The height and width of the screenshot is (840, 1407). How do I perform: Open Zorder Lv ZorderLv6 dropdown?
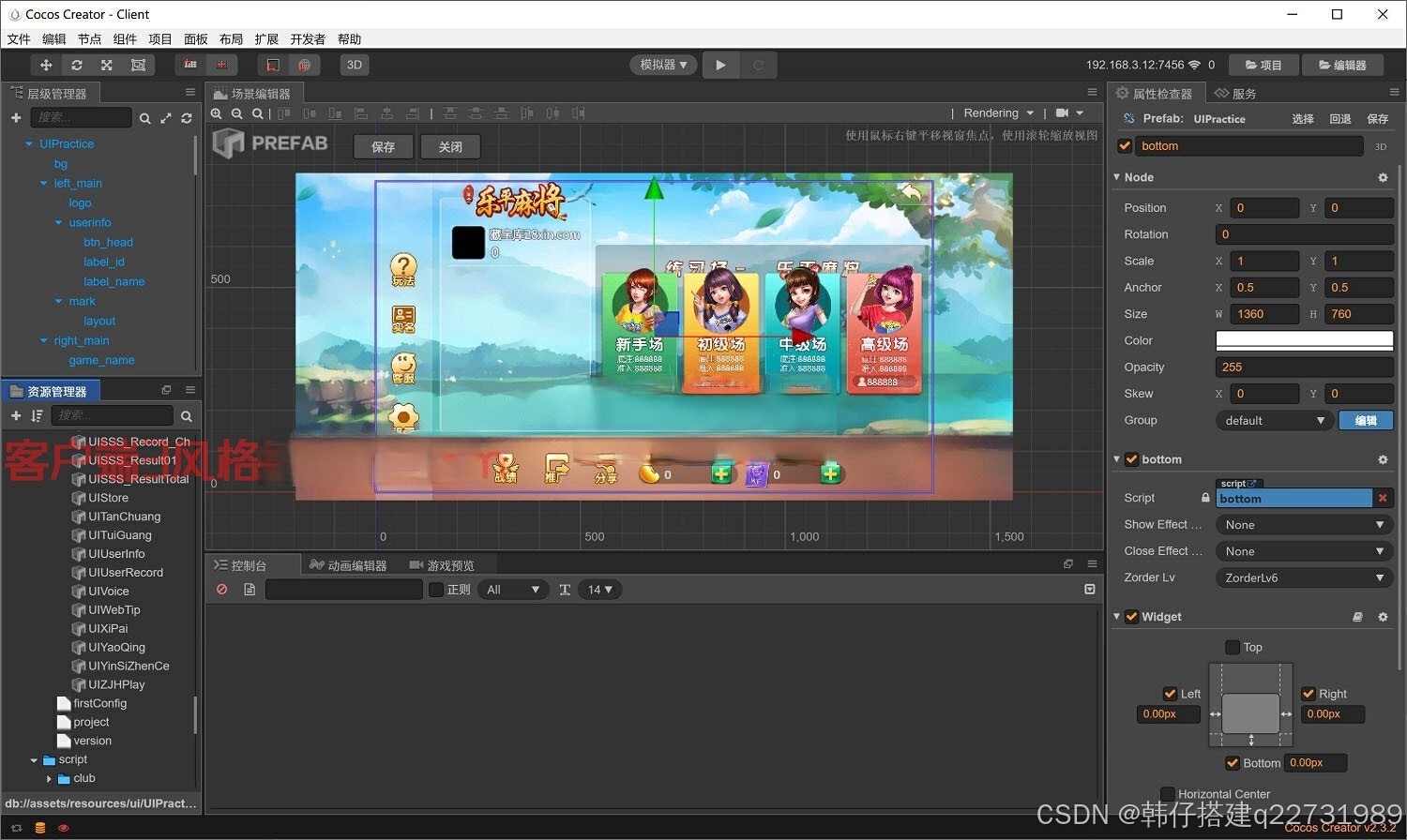pyautogui.click(x=1304, y=577)
